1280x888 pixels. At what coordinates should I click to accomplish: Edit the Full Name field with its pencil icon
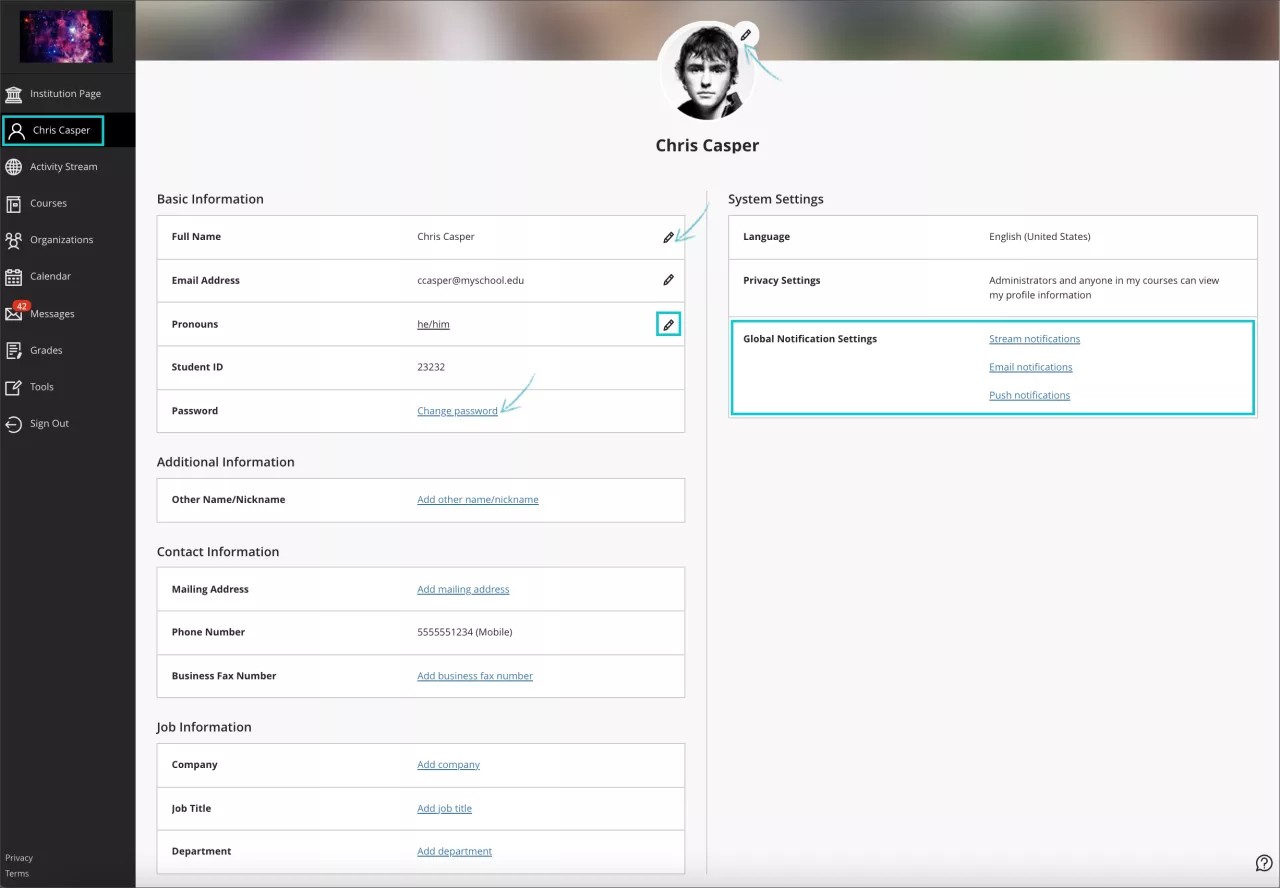point(668,237)
